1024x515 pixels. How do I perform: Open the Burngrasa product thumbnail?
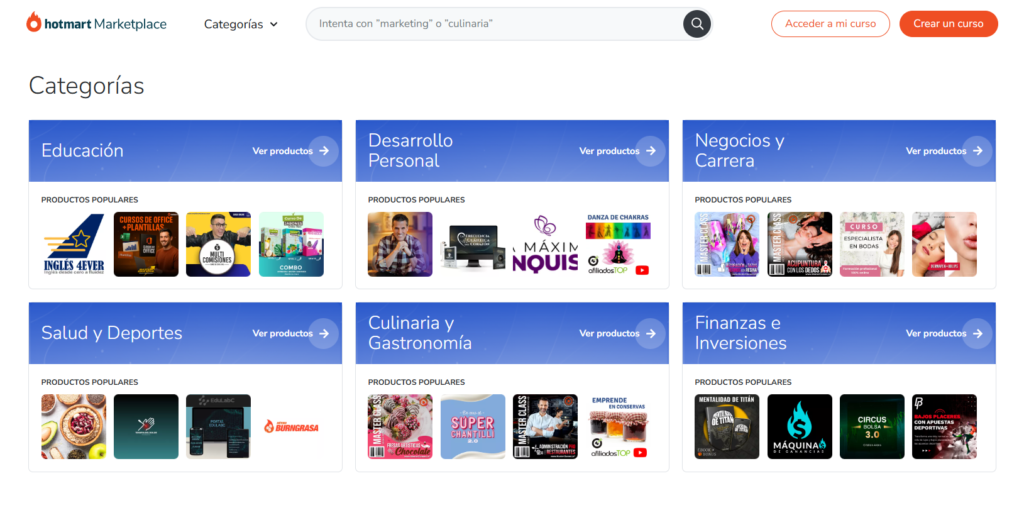[x=291, y=427]
